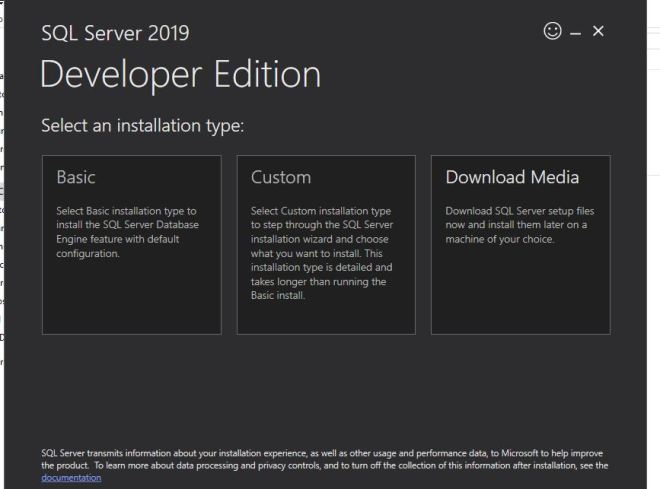
Task: Choose the Custom installation type tile
Action: [325, 244]
